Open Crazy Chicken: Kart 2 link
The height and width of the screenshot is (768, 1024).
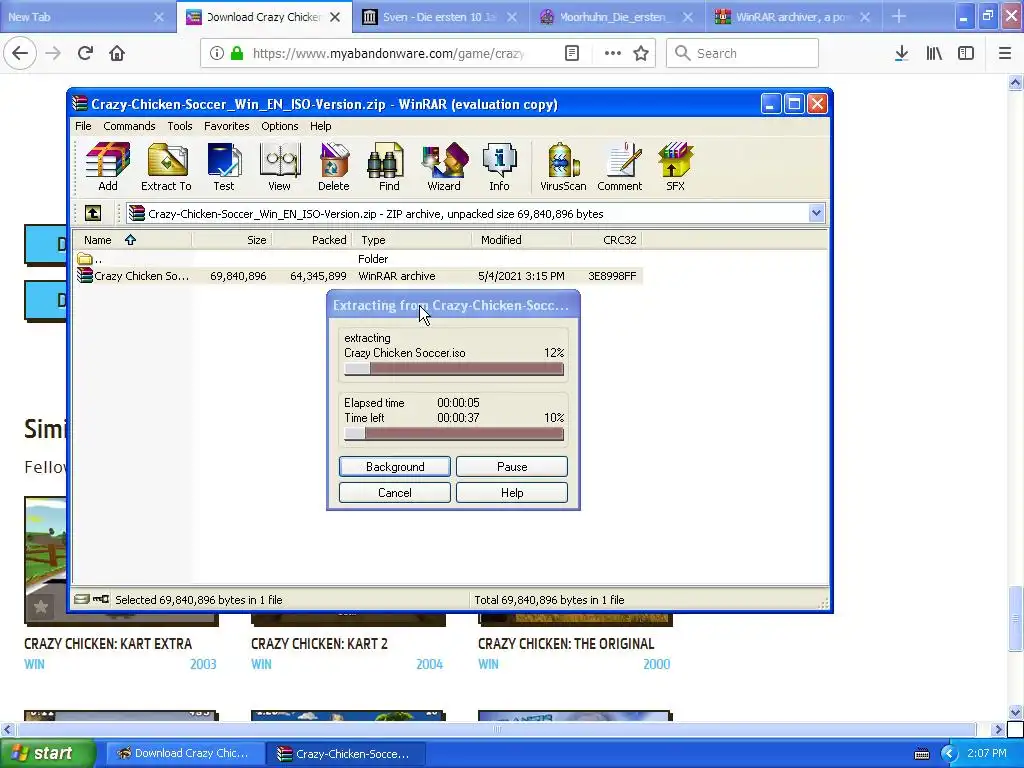pyautogui.click(x=319, y=643)
